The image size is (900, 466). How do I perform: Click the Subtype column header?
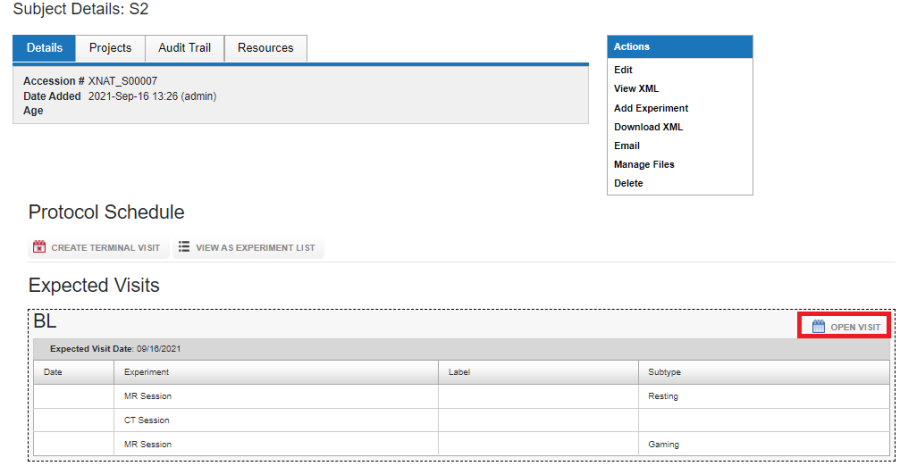point(665,372)
